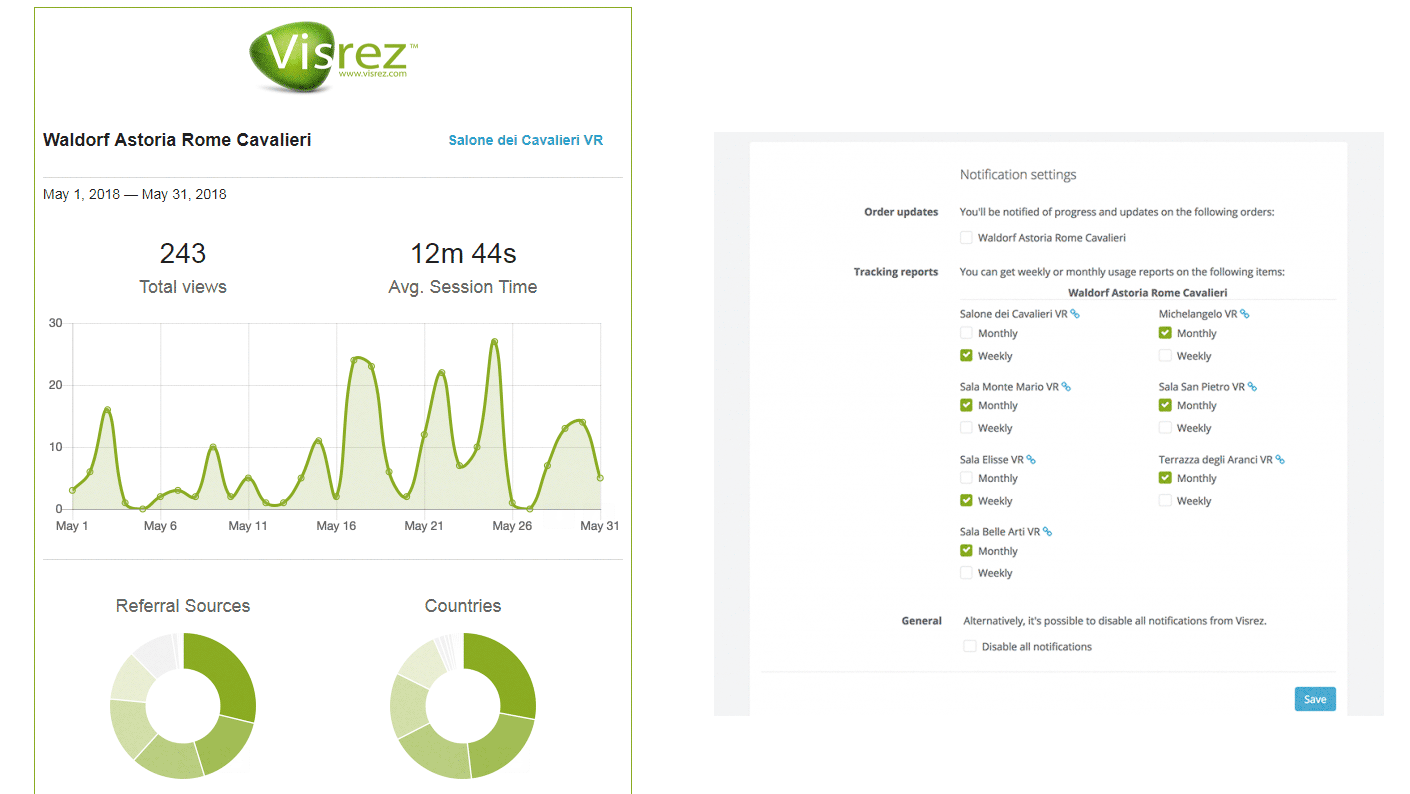
Task: Enable Monthly report for Sala Elisse VR
Action: [x=966, y=478]
